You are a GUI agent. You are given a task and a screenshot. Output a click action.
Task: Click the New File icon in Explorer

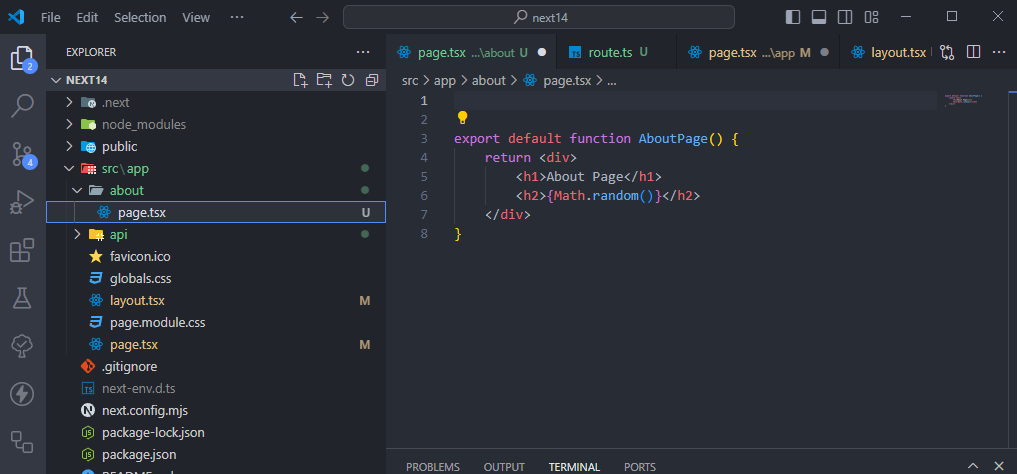pyautogui.click(x=299, y=80)
